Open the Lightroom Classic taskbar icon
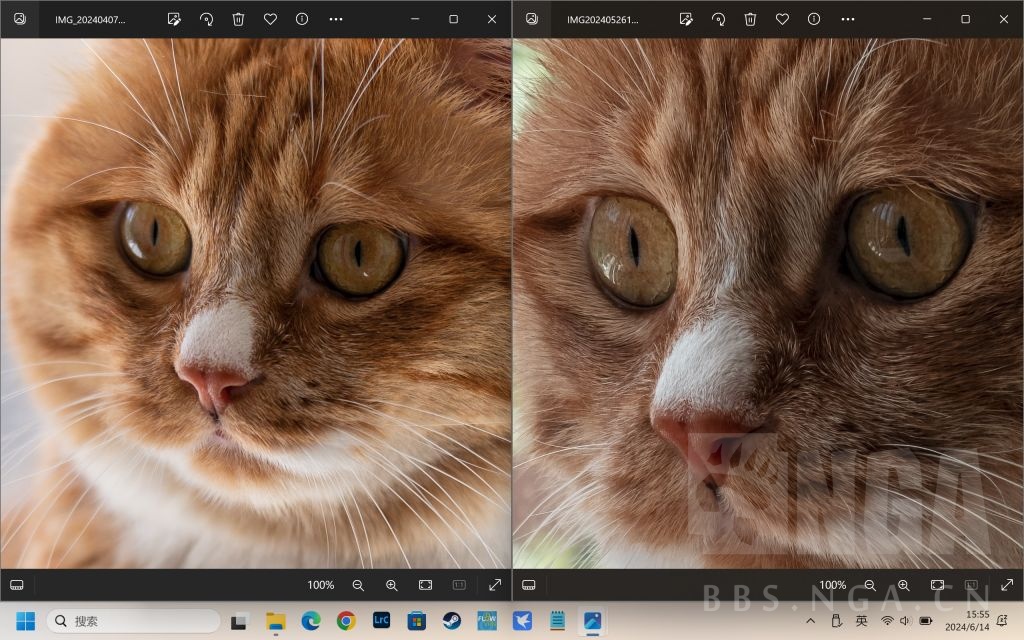The width and height of the screenshot is (1024, 640). pyautogui.click(x=381, y=621)
